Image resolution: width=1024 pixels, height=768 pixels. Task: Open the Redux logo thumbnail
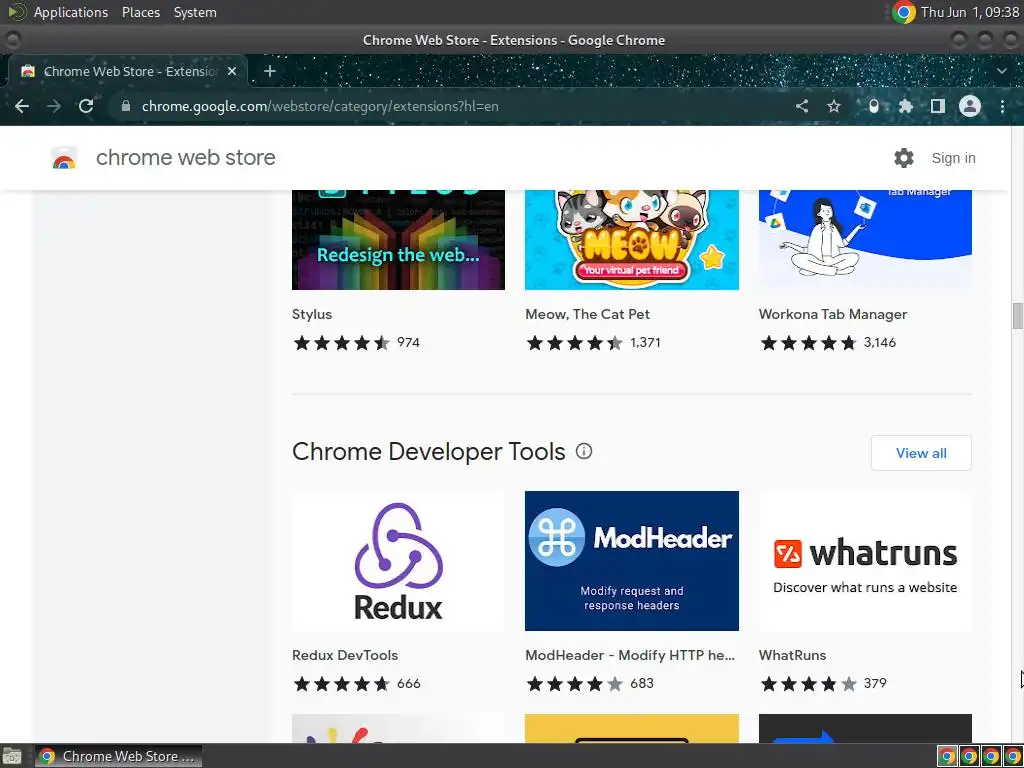(398, 561)
